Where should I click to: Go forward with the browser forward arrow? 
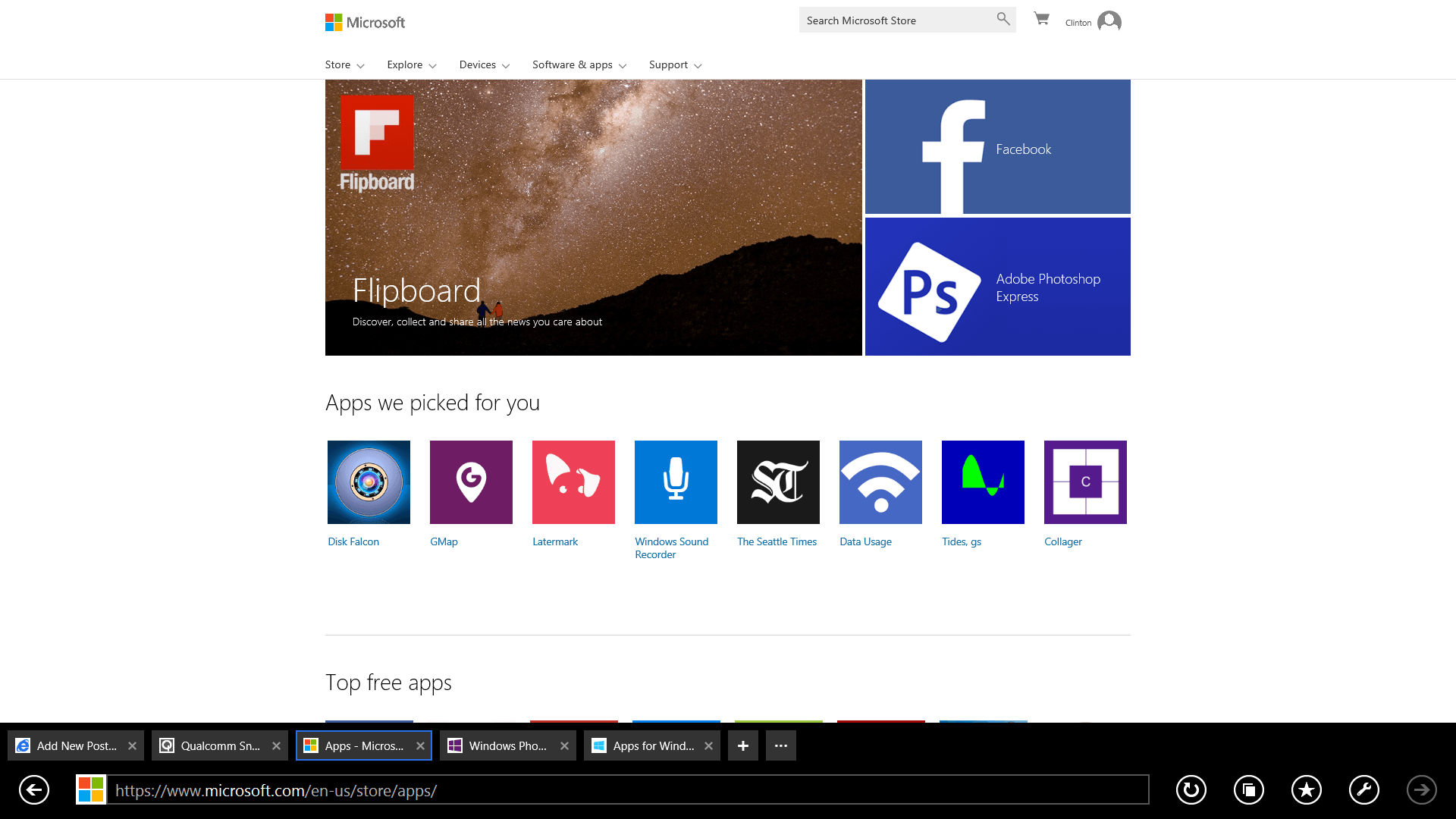pos(1422,789)
